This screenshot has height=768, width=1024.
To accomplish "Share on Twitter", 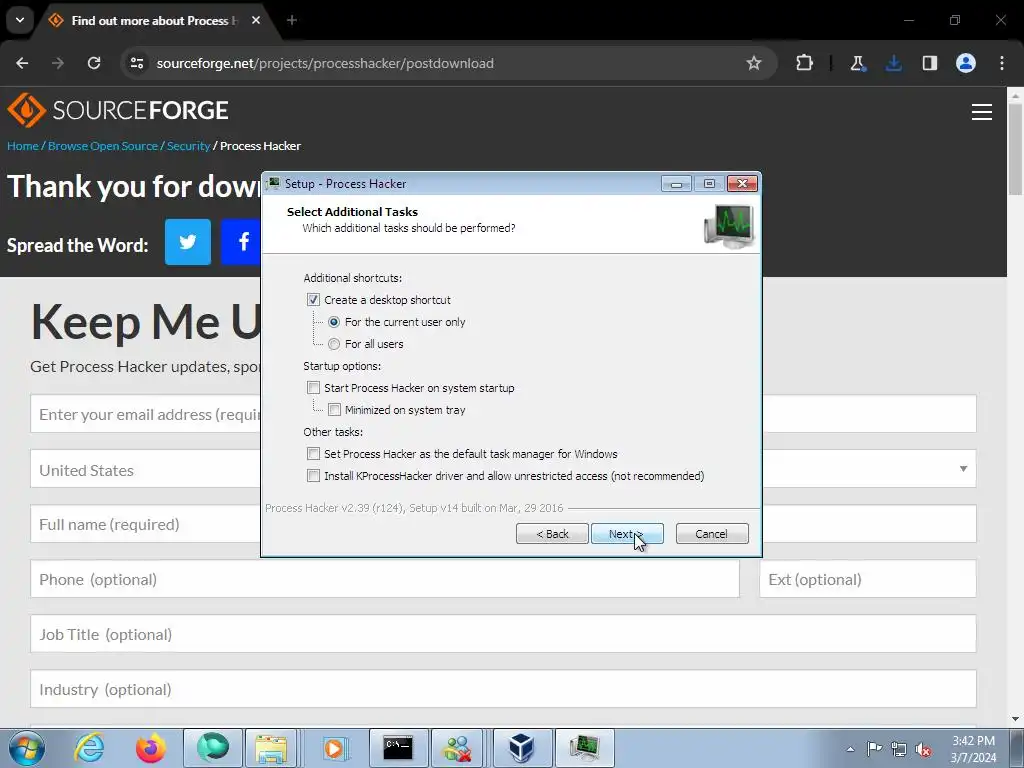I will (x=188, y=242).
